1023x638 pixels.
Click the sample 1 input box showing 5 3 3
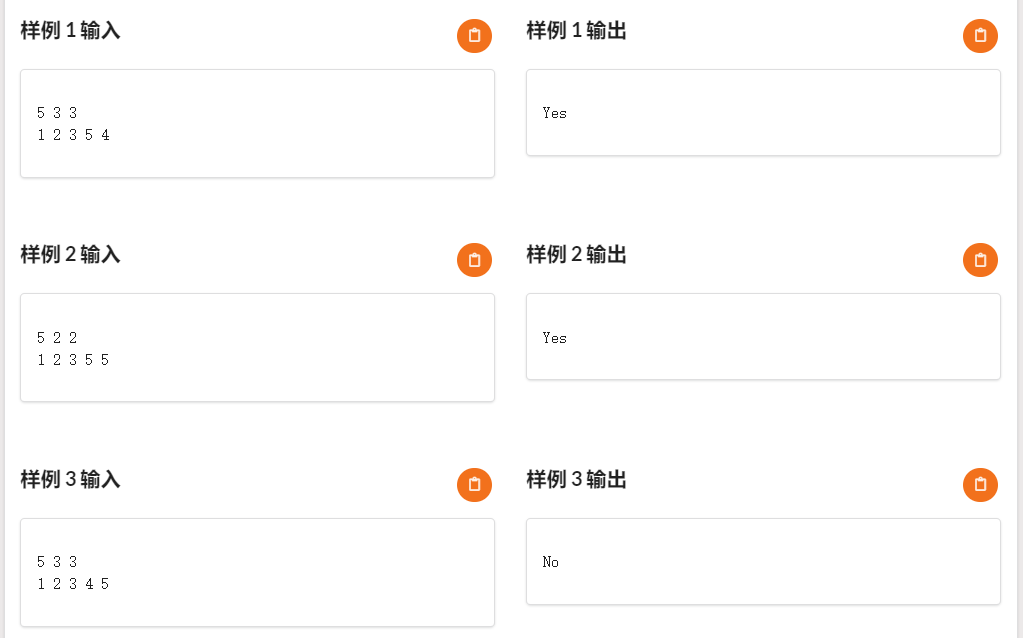pyautogui.click(x=257, y=123)
